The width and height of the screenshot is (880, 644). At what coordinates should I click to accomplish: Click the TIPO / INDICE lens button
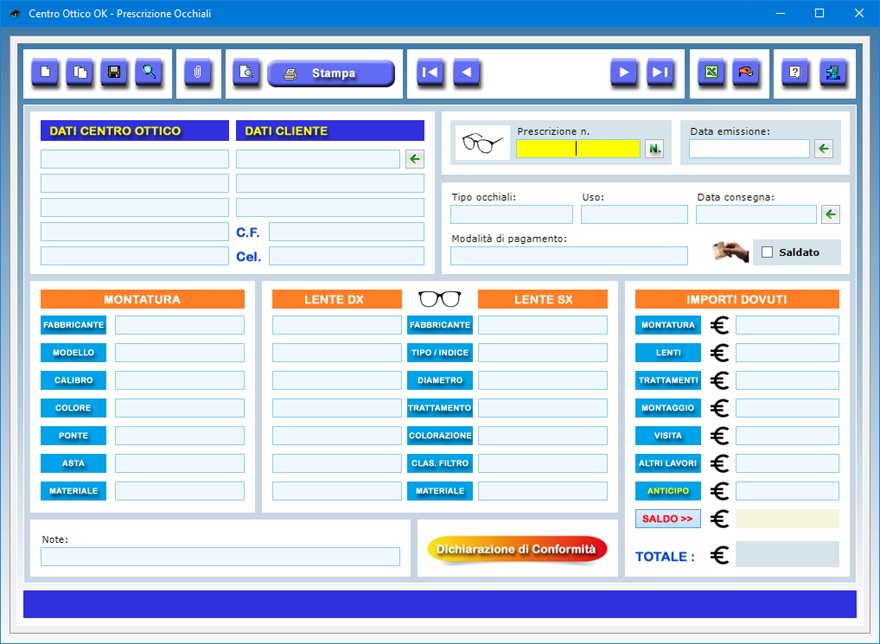pos(440,353)
